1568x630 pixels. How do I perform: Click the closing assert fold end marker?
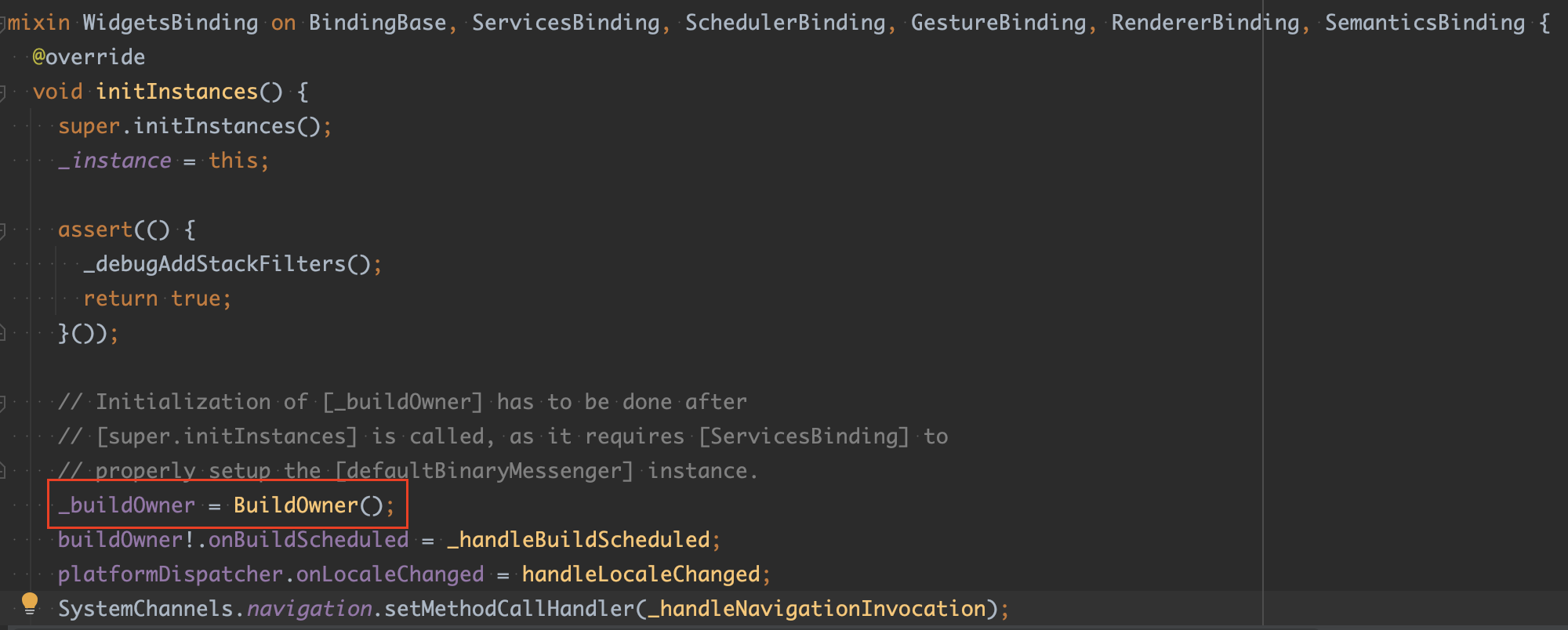pos(2,334)
